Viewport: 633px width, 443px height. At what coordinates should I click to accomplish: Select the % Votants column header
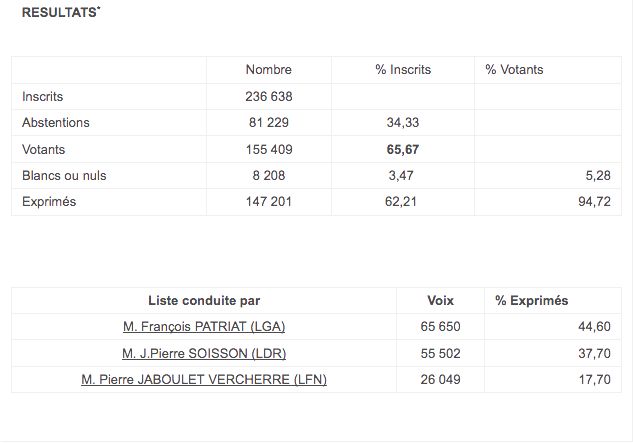click(514, 69)
